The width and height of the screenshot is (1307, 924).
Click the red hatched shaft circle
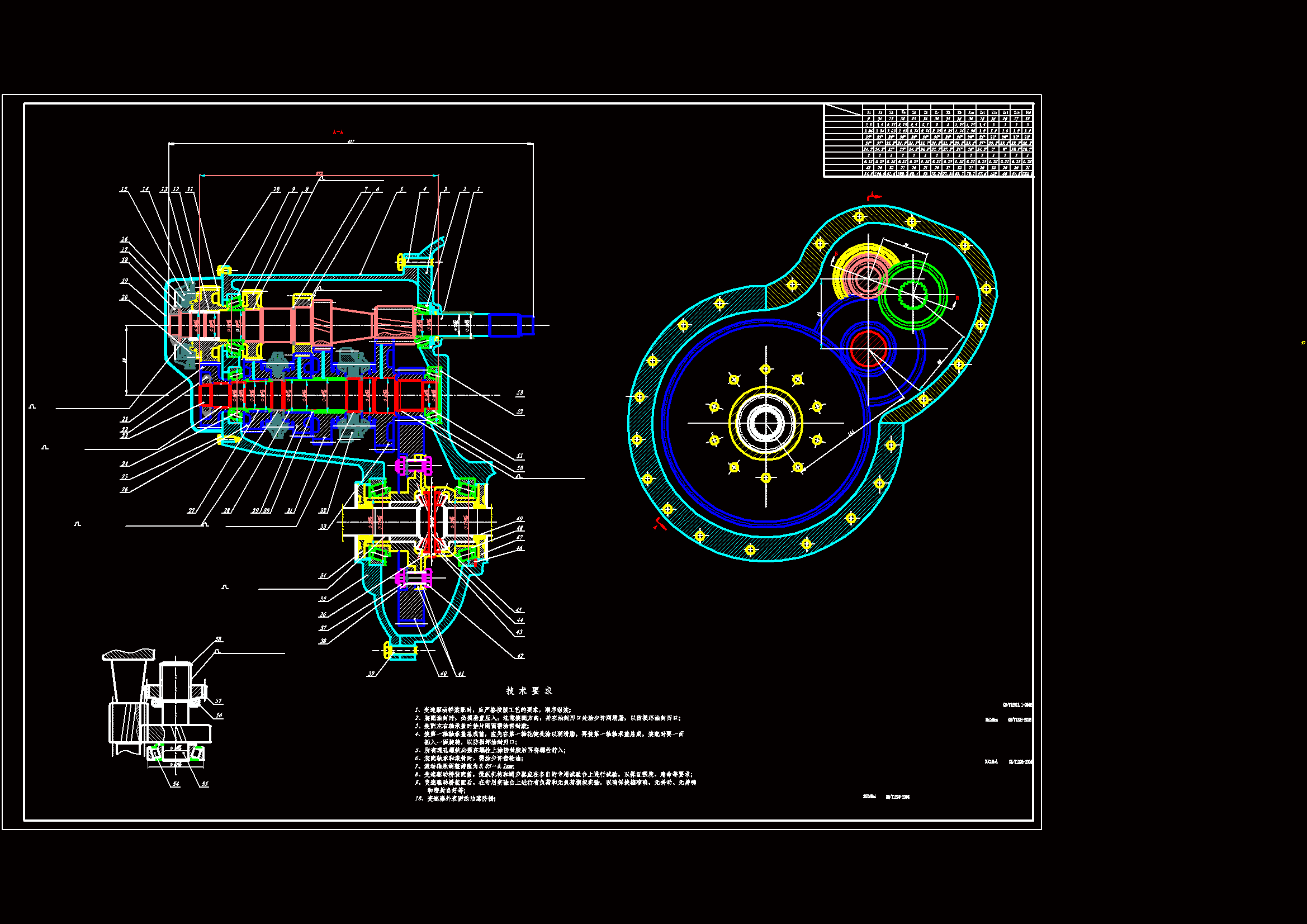[x=869, y=348]
